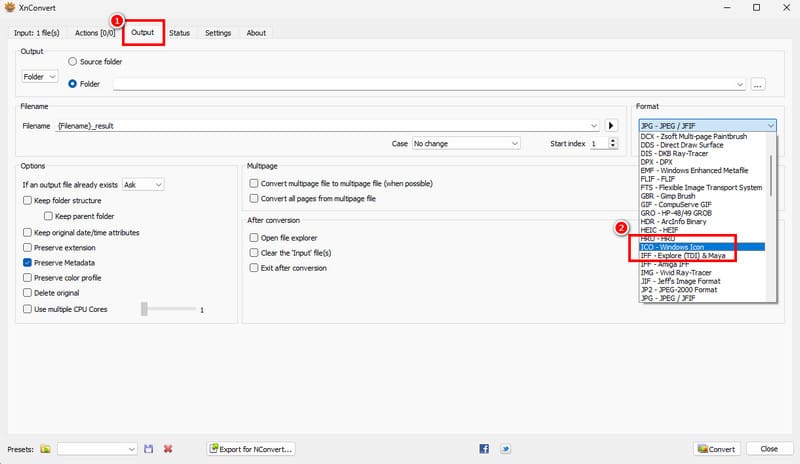Open the 'If output file exists' Ask dropdown
800x464 pixels.
click(143, 185)
